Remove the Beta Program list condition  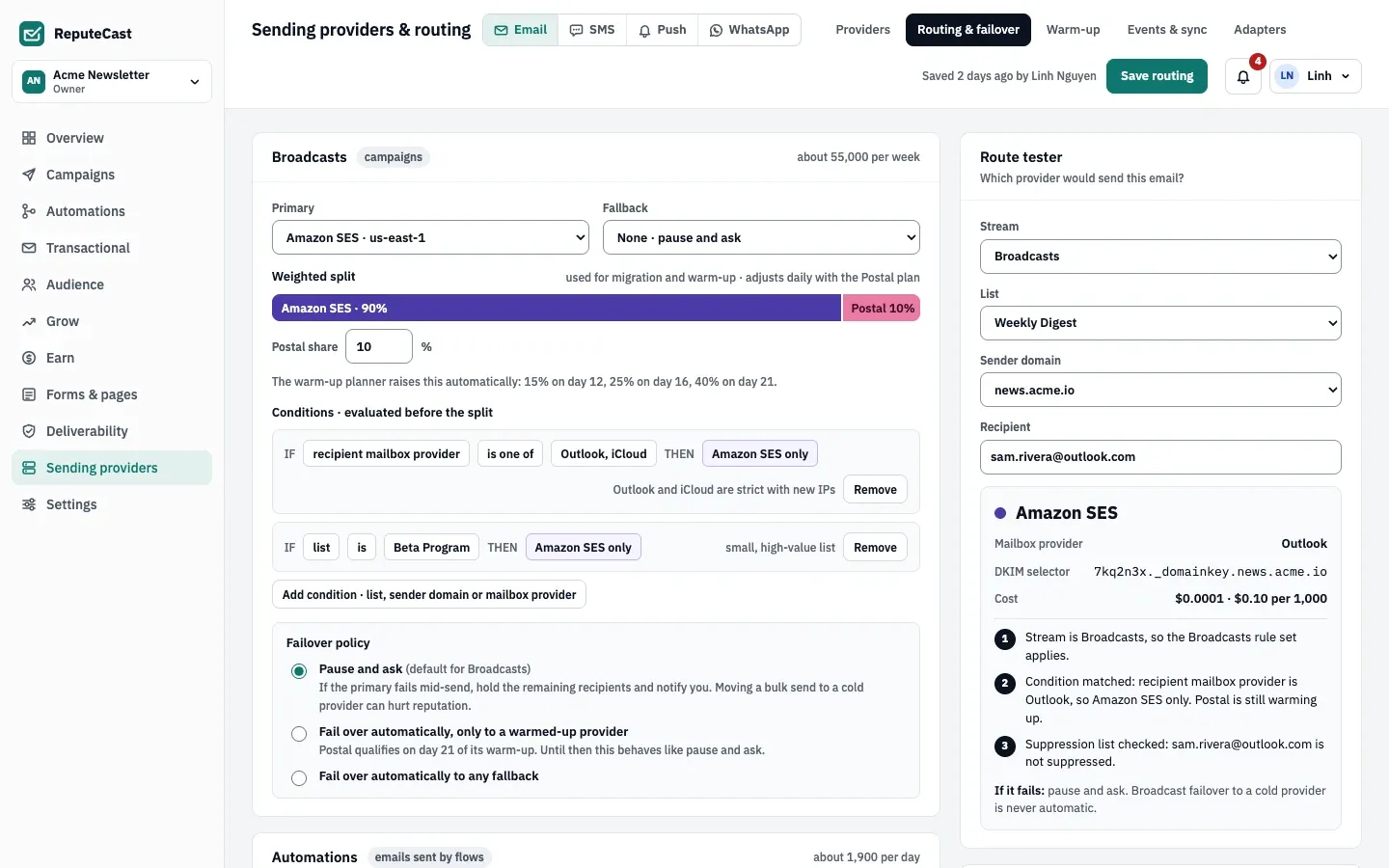875,547
